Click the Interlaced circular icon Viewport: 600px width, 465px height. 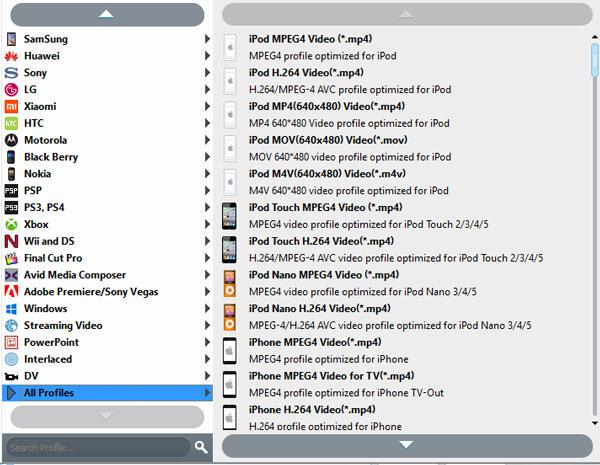[11, 359]
